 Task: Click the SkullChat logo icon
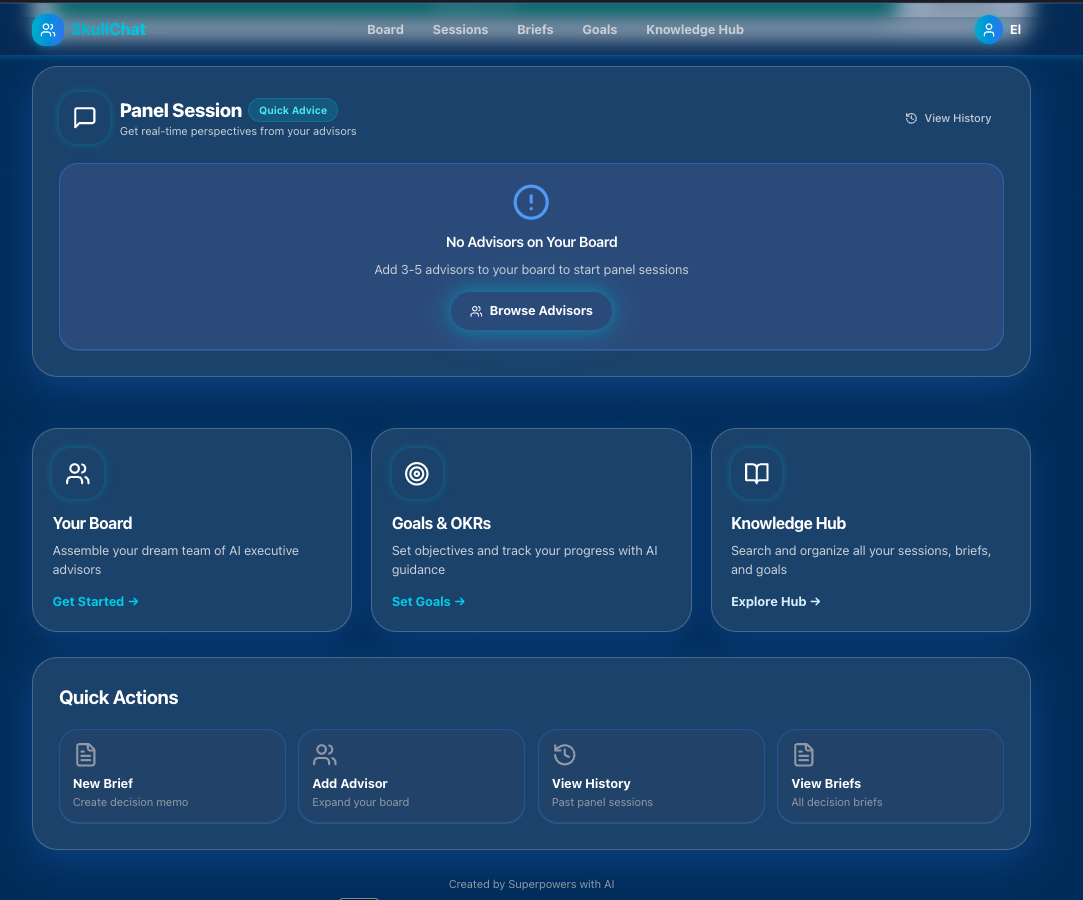coord(48,30)
